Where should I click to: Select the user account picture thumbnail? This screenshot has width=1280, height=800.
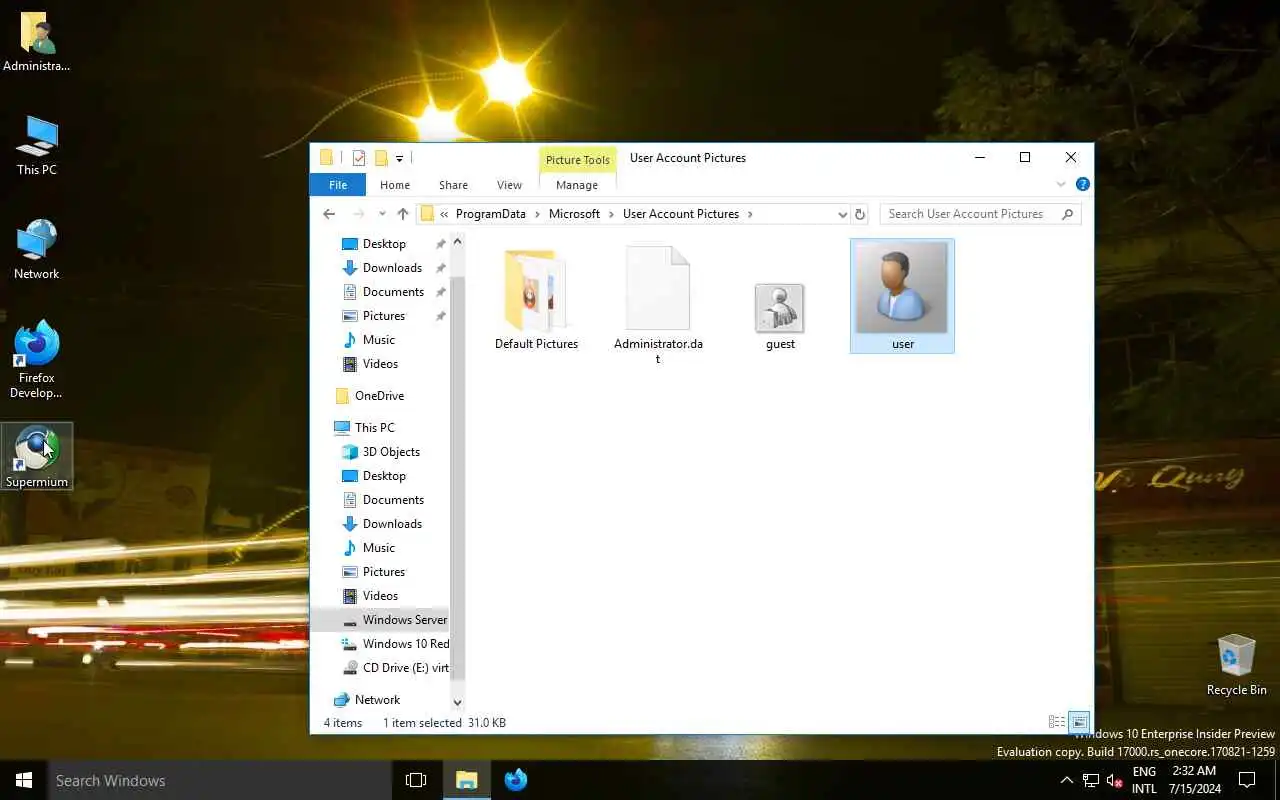902,288
